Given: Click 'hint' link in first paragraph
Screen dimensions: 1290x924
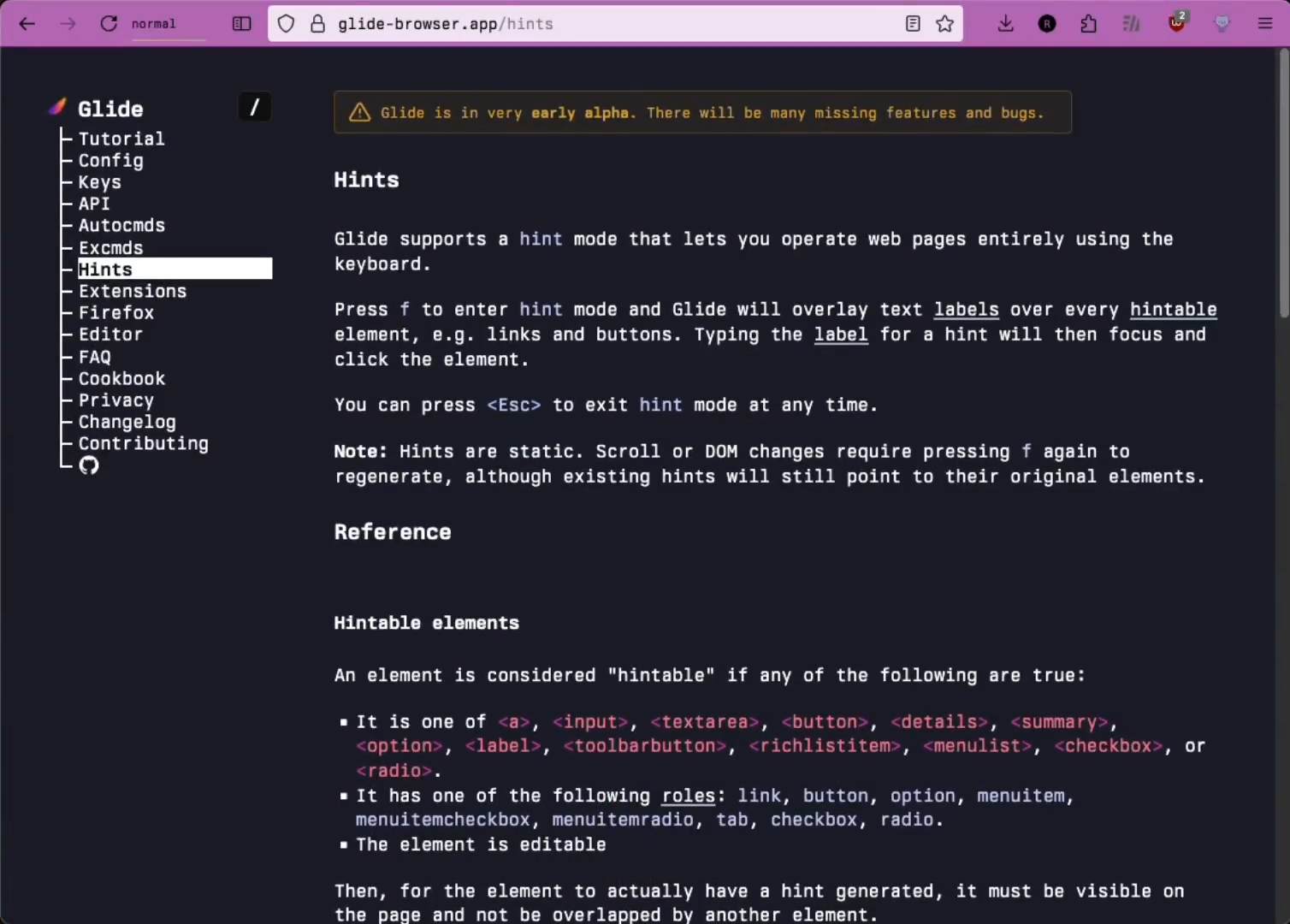Looking at the screenshot, I should 541,240.
